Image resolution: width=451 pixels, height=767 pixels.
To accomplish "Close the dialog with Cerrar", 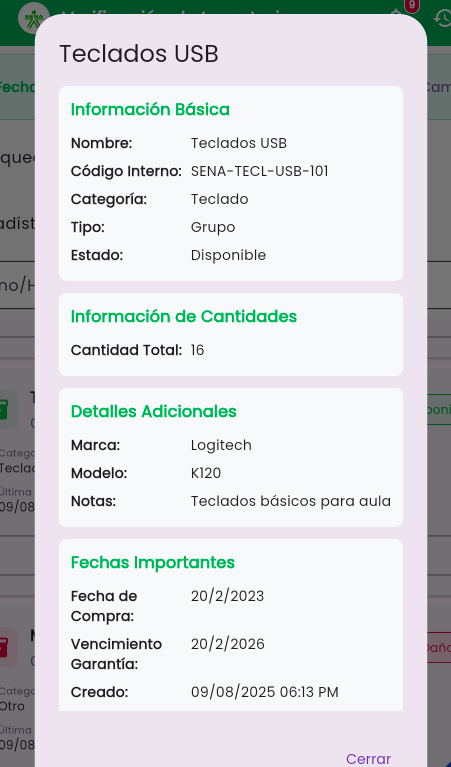I will click(x=368, y=759).
